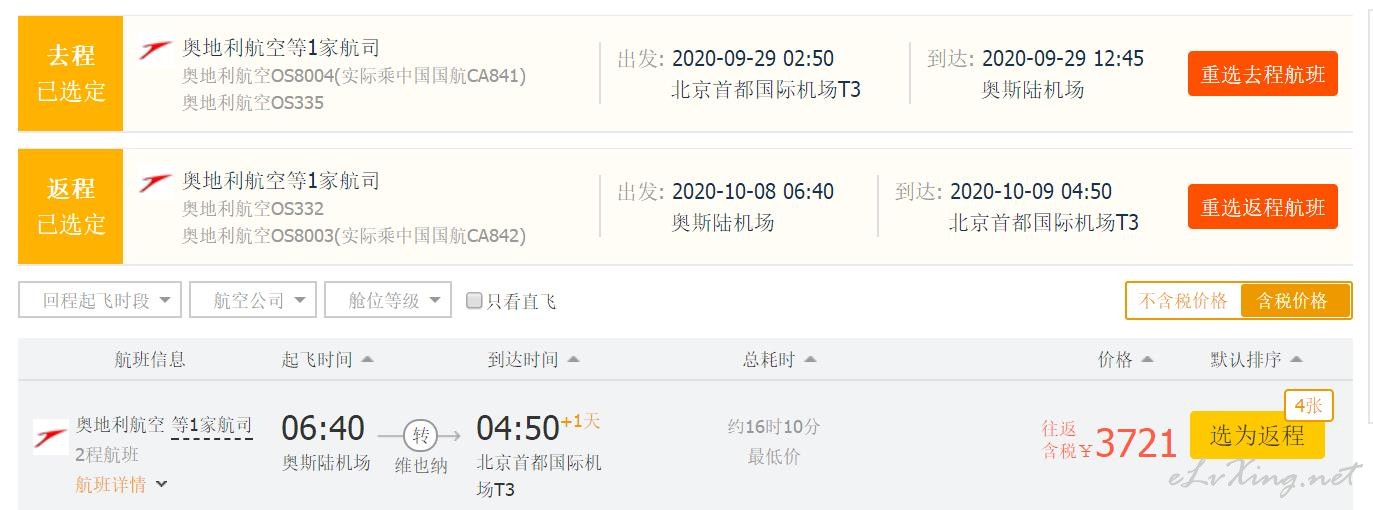This screenshot has width=1373, height=510.
Task: Click 重选返程航班 to reselect the return flight
Action: (x=1263, y=207)
